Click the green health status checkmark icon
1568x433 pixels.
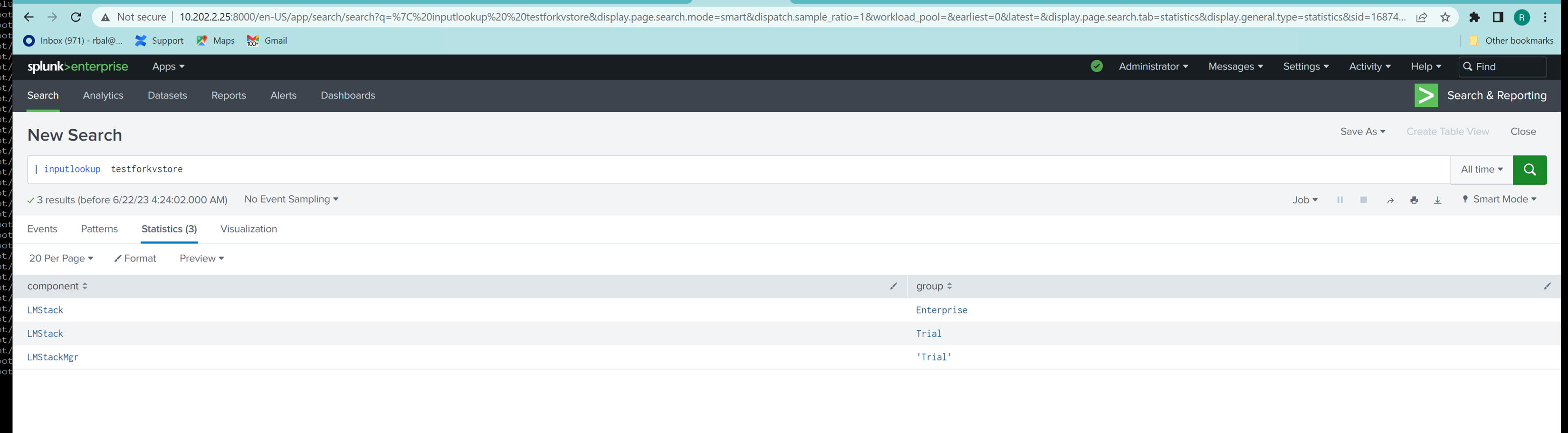pyautogui.click(x=1097, y=67)
